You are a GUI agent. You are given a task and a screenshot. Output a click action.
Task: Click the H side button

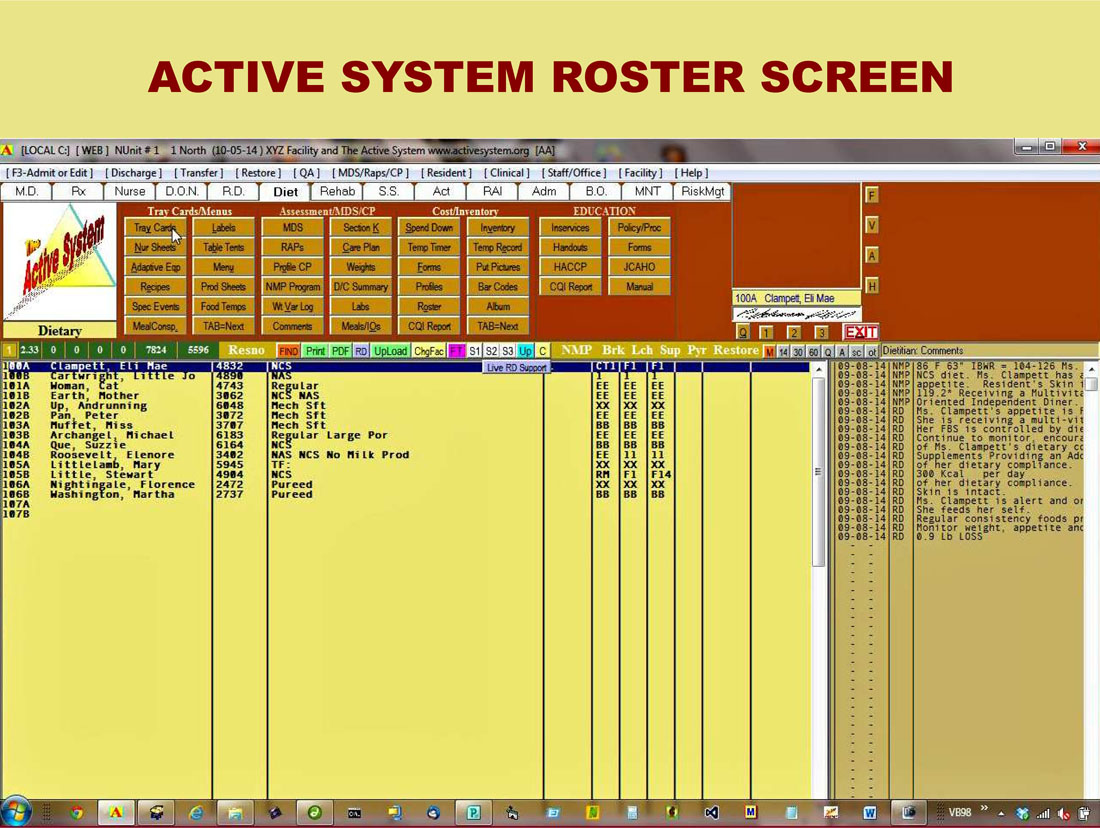pos(871,286)
